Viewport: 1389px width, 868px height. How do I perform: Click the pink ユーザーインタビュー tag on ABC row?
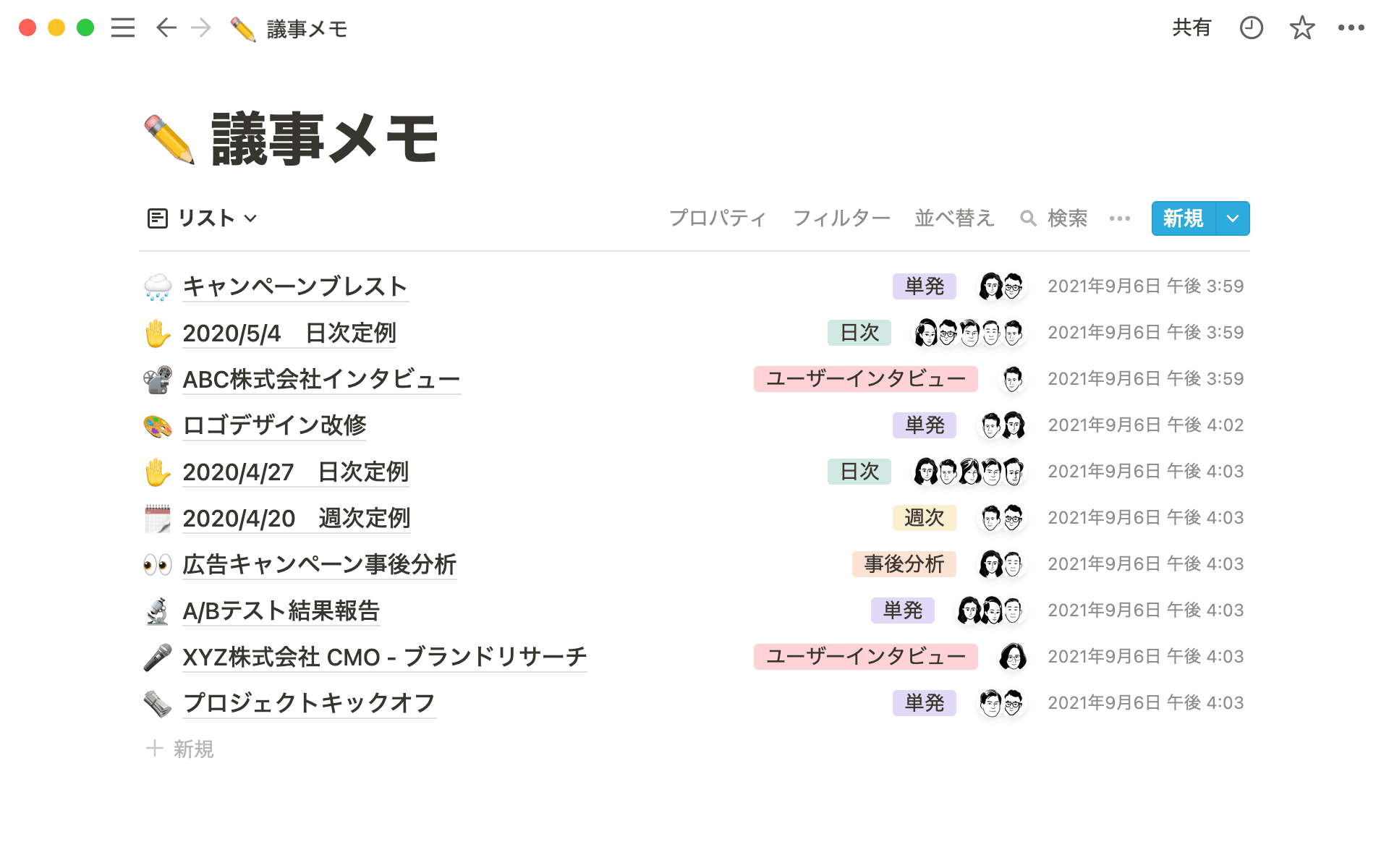point(865,378)
